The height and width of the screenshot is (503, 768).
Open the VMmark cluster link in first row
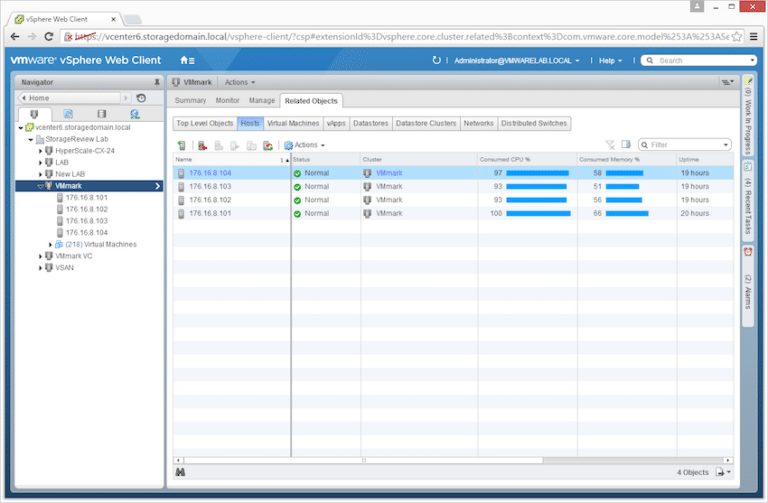(389, 173)
